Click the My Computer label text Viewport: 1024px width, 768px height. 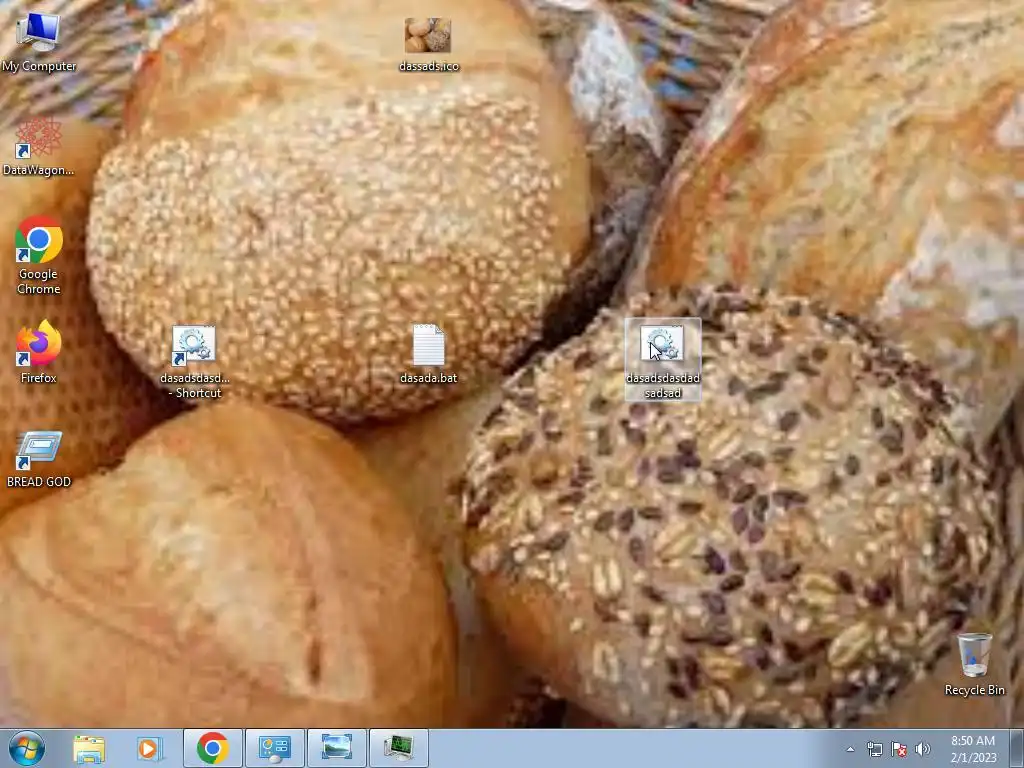39,66
